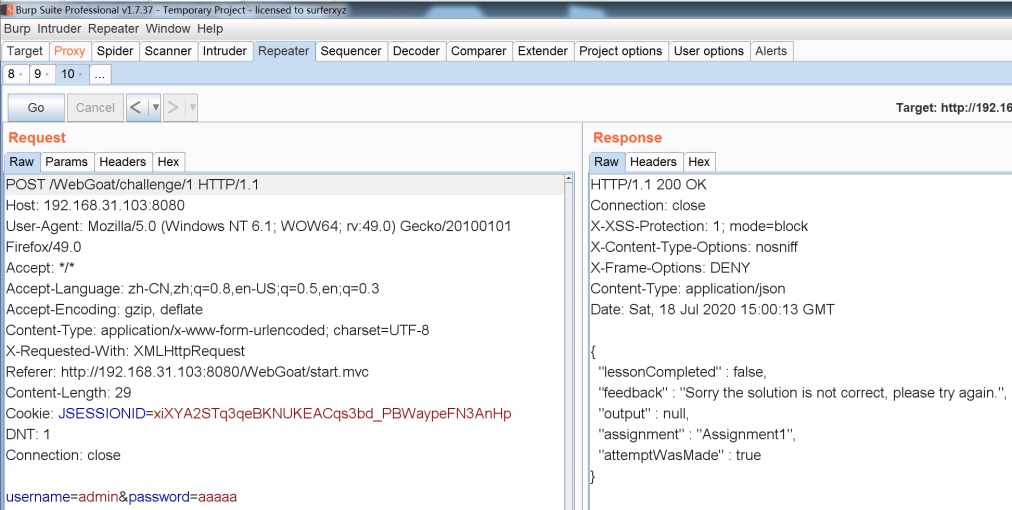Select the Request Raw view tab

(21, 161)
